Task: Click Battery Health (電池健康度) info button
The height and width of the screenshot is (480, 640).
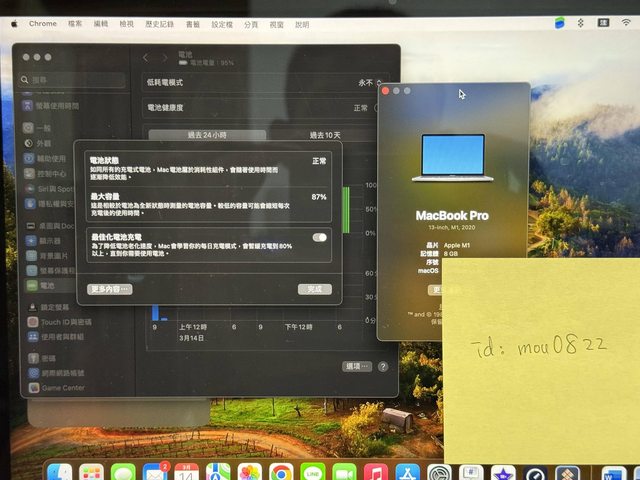Action: coord(377,108)
